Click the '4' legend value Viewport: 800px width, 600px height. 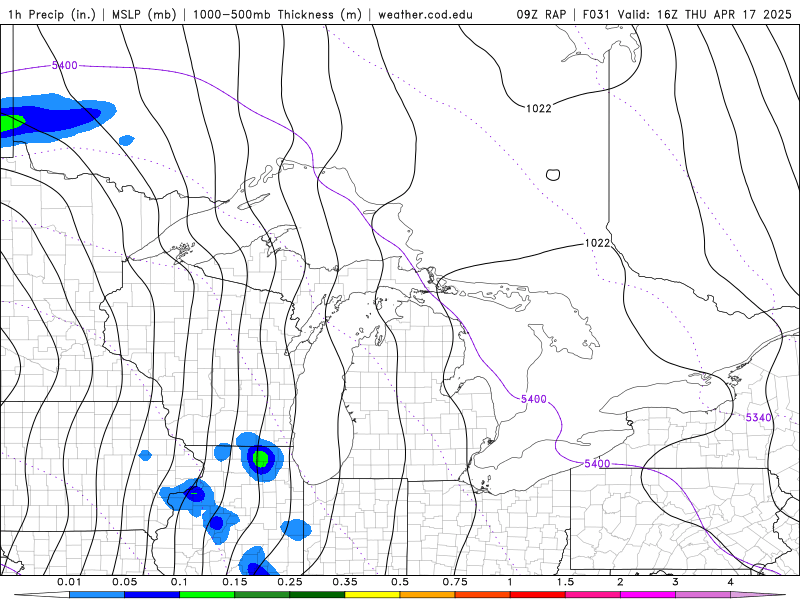click(x=731, y=582)
